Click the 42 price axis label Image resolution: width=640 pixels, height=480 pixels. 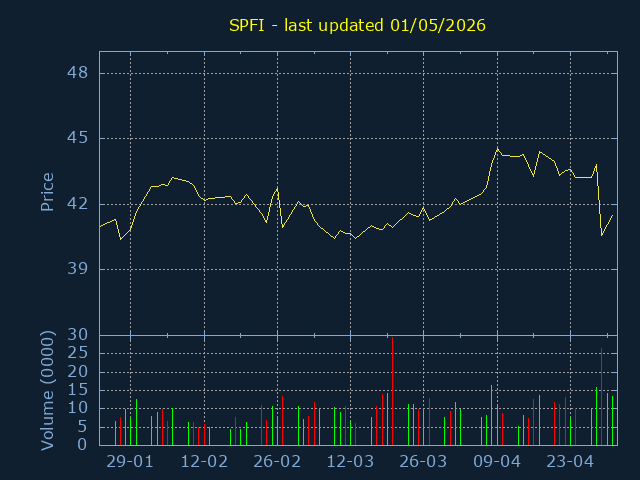(78, 204)
